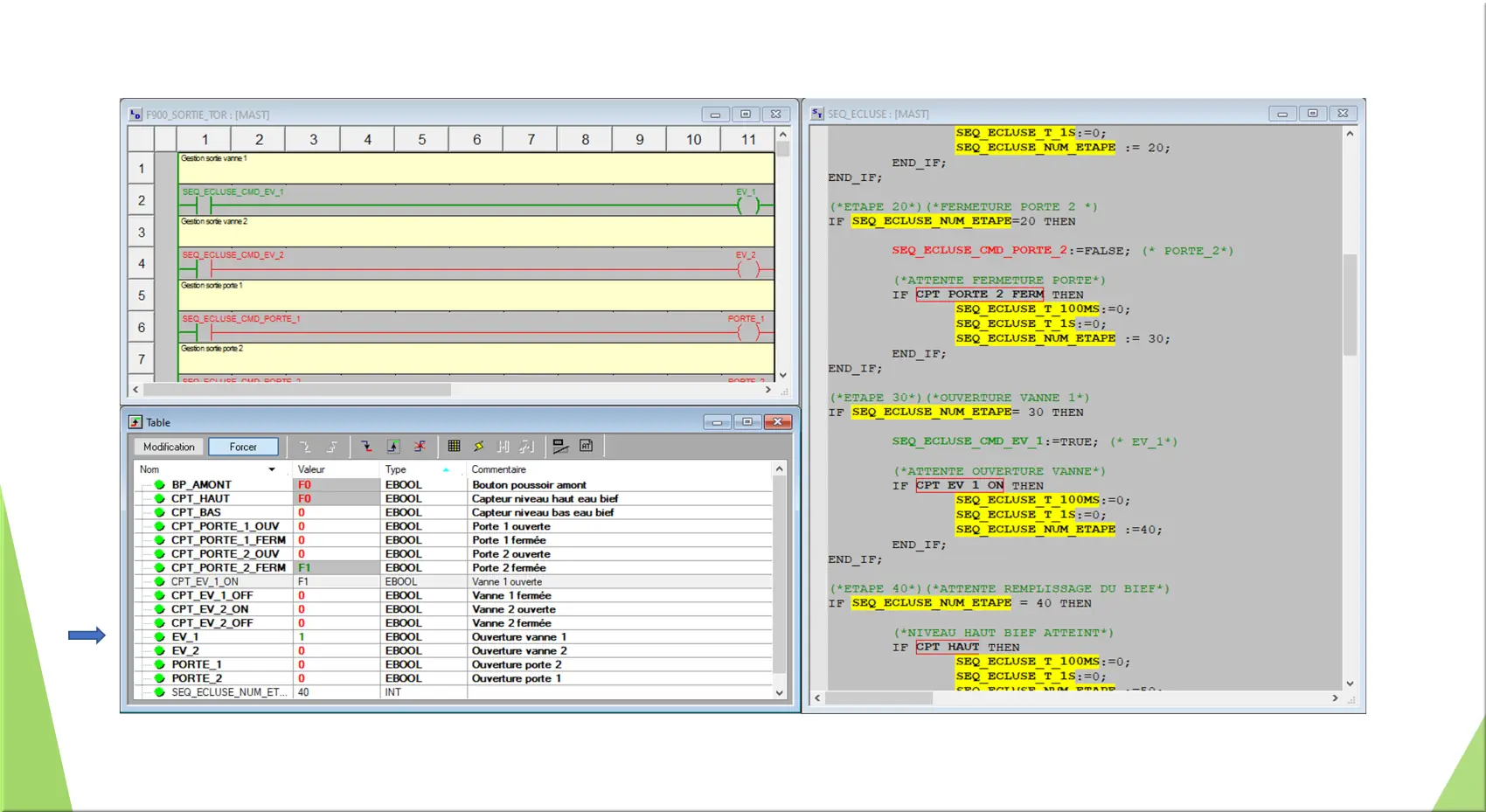
Task: Click the dimmed icon right of contact icon
Action: (526, 447)
